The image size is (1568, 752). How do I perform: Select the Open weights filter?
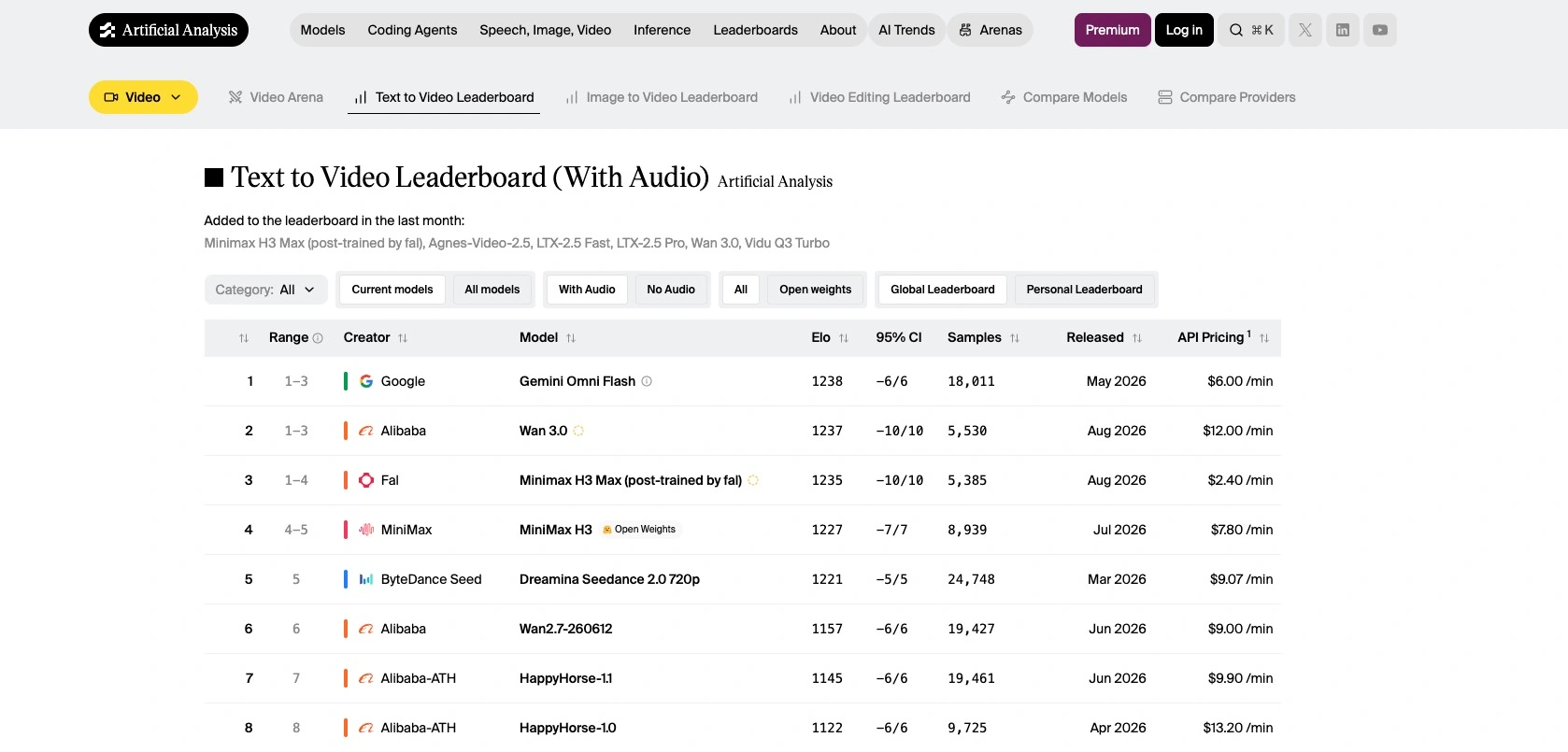[x=816, y=290]
